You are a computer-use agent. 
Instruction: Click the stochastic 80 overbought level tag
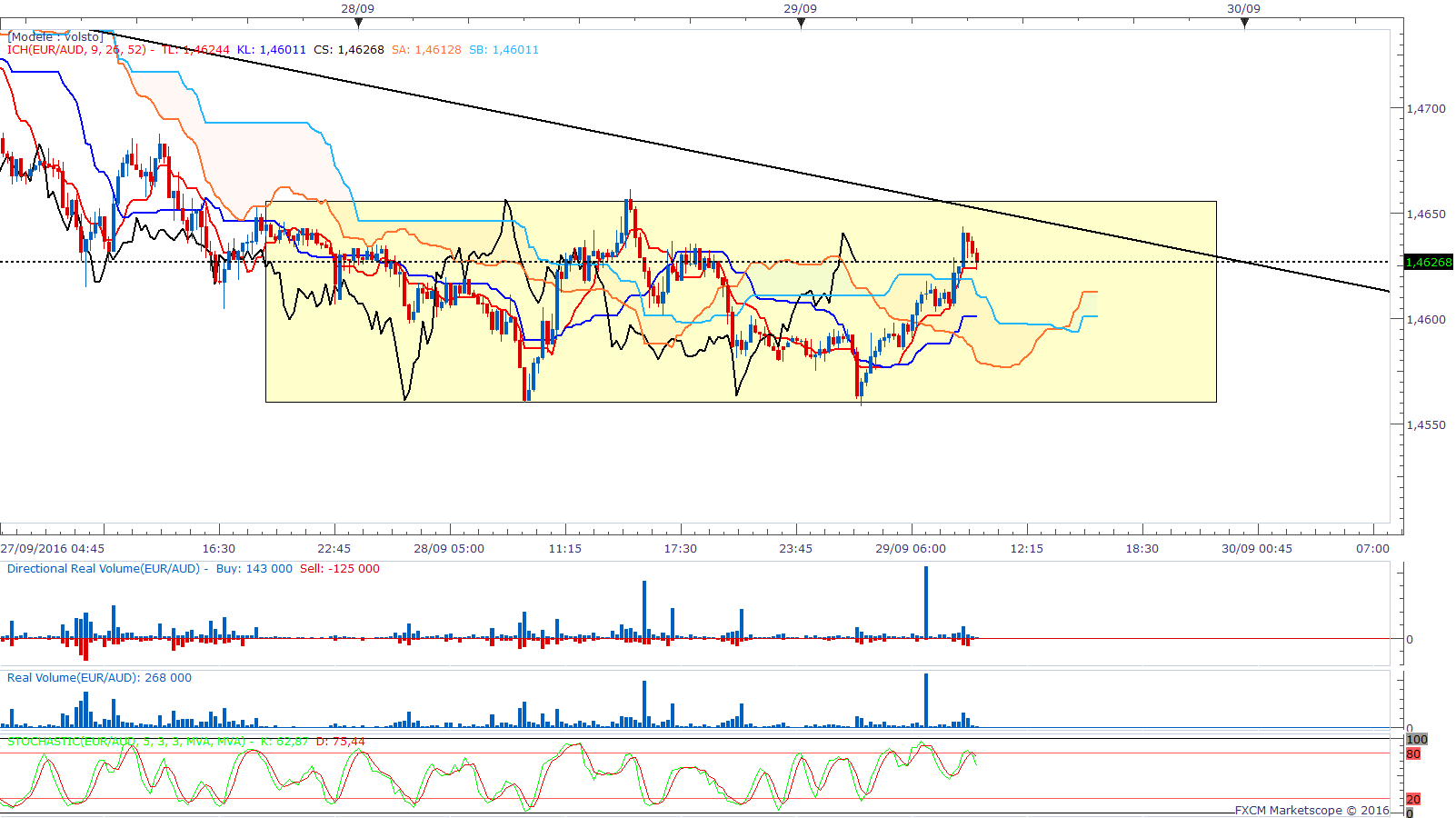tap(1413, 754)
